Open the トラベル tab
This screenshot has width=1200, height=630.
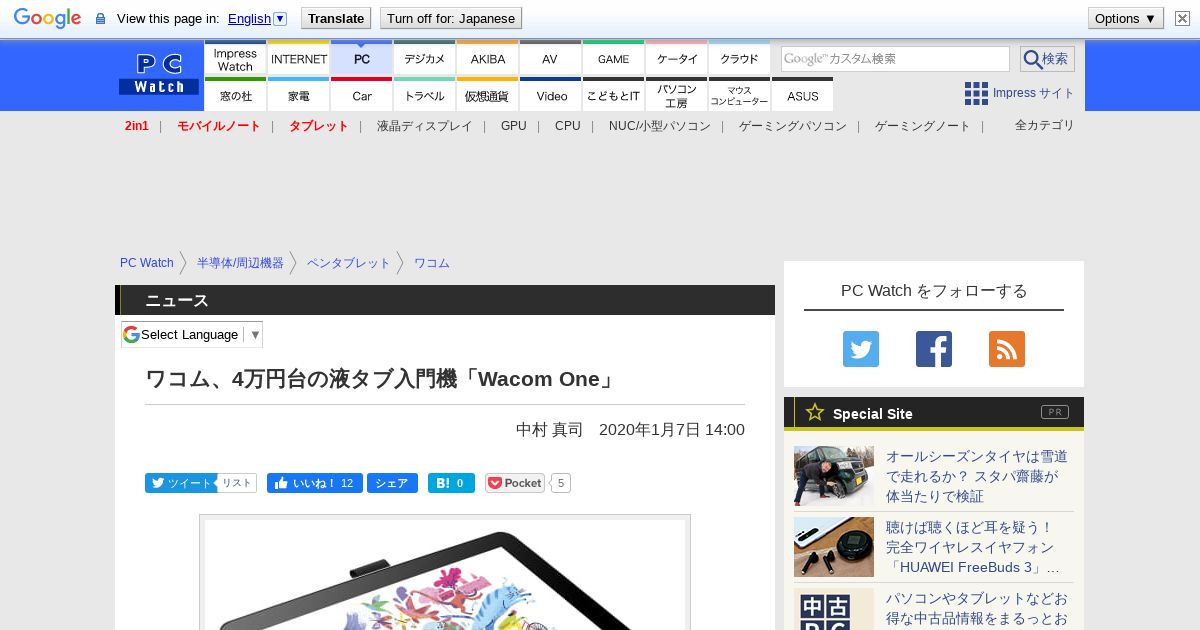click(425, 95)
